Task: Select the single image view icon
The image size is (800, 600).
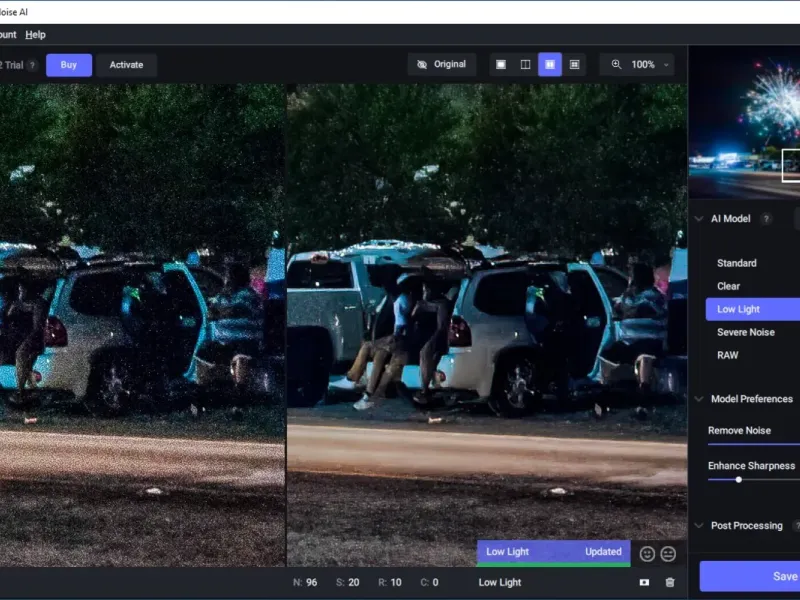Action: (501, 64)
